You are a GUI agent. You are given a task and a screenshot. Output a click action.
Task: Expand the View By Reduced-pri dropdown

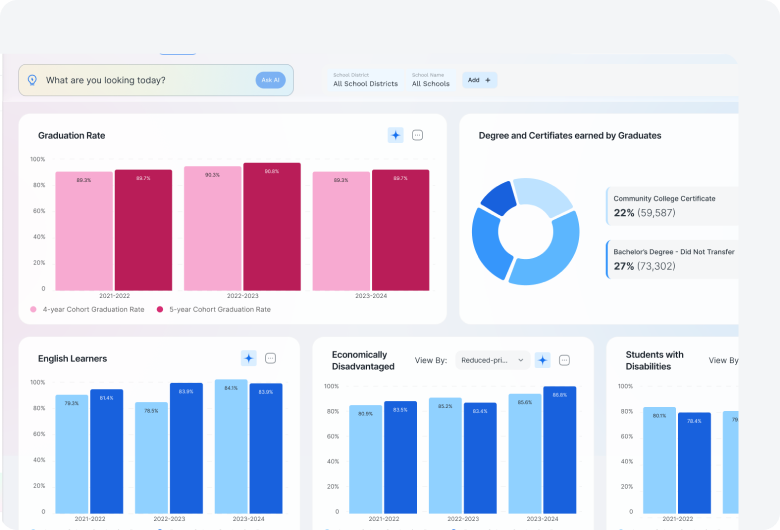click(491, 360)
